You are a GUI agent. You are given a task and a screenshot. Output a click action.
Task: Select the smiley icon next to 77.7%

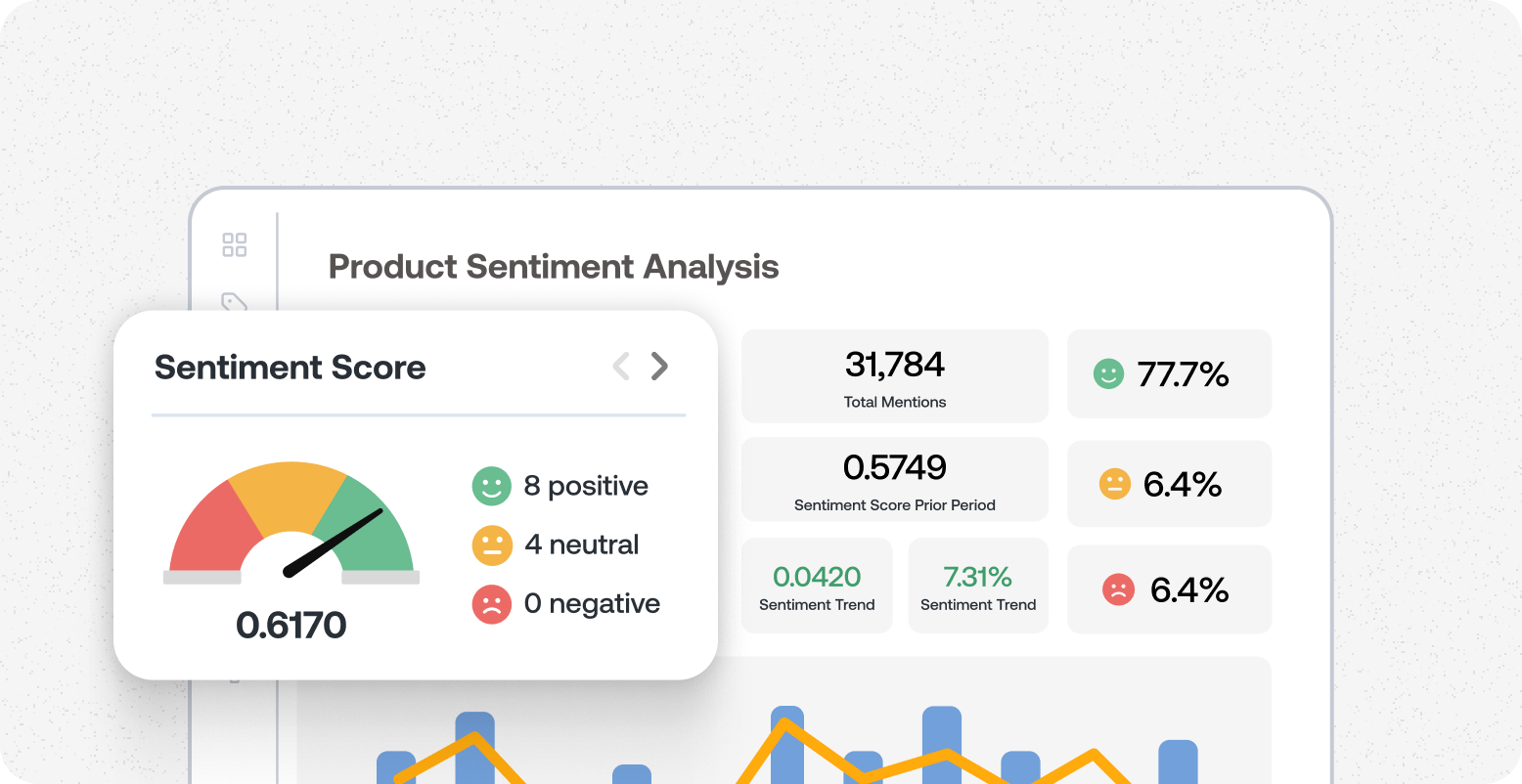(1109, 373)
